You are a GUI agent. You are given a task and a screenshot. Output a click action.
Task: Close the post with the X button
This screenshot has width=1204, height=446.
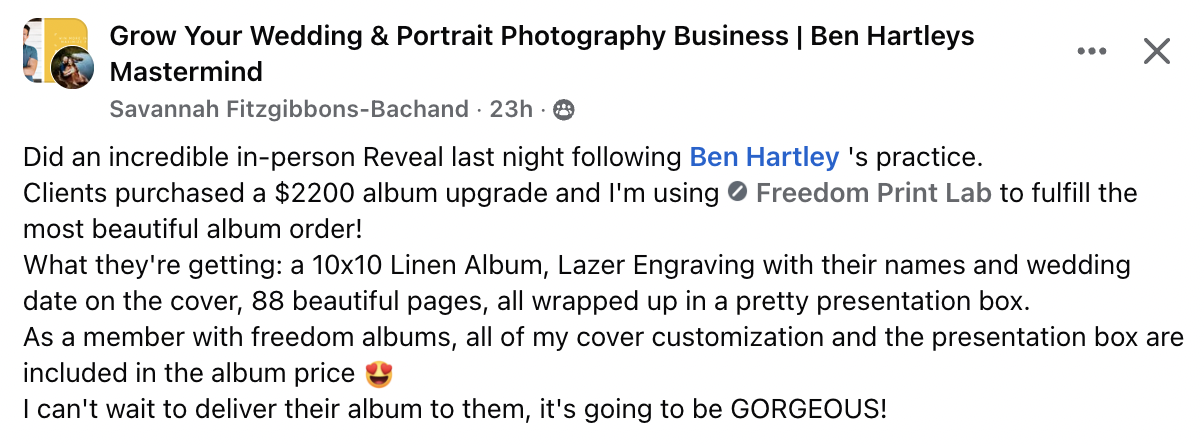click(1156, 52)
